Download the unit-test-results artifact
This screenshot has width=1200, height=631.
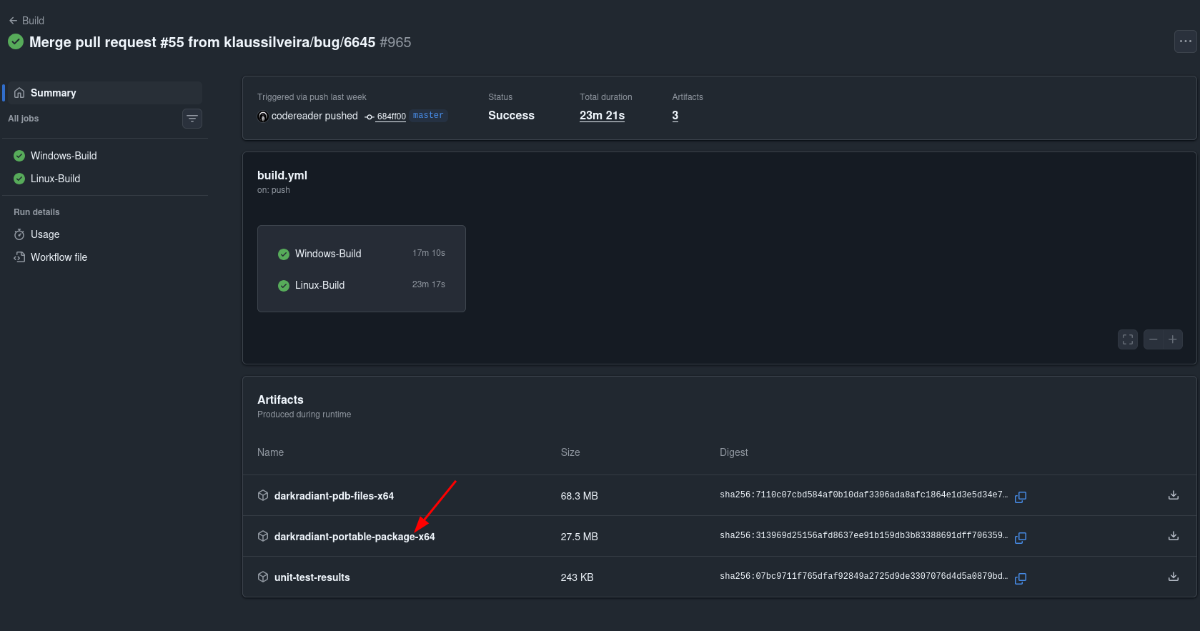(1173, 577)
